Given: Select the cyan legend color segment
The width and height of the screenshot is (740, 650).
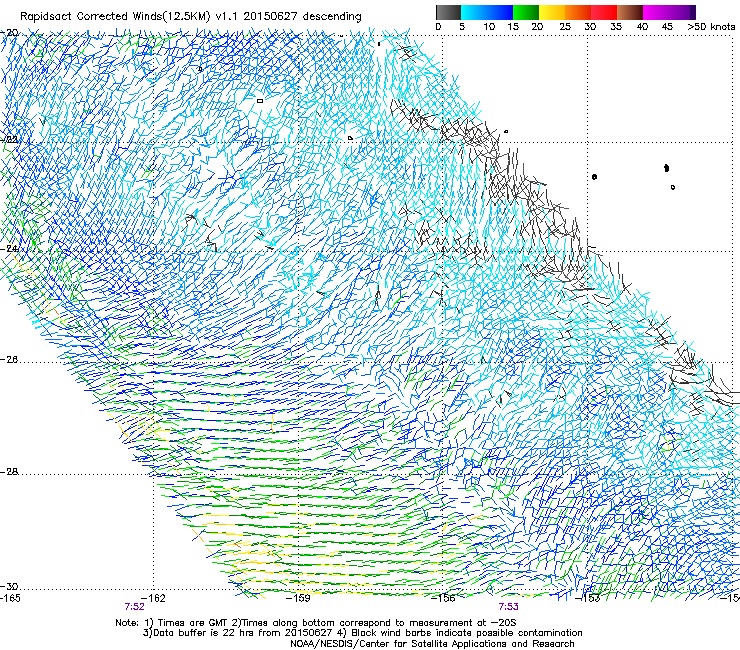Looking at the screenshot, I should point(474,12).
